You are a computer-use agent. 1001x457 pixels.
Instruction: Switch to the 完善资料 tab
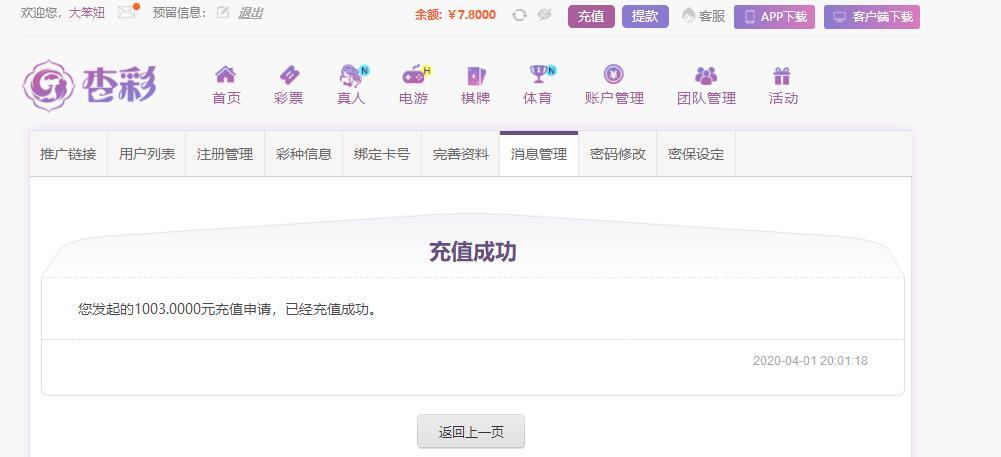tap(461, 154)
